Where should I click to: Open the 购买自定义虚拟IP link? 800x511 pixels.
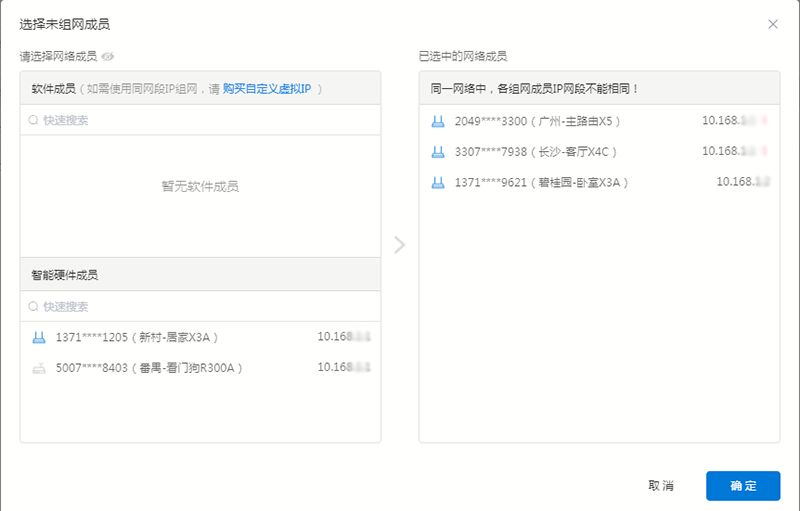point(267,89)
